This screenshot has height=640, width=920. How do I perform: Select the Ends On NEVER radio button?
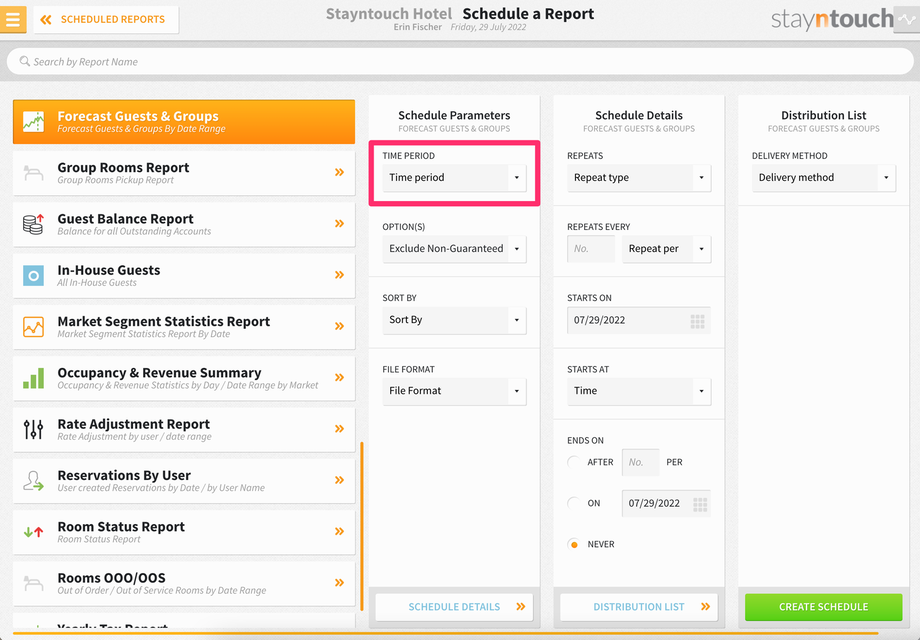[574, 544]
